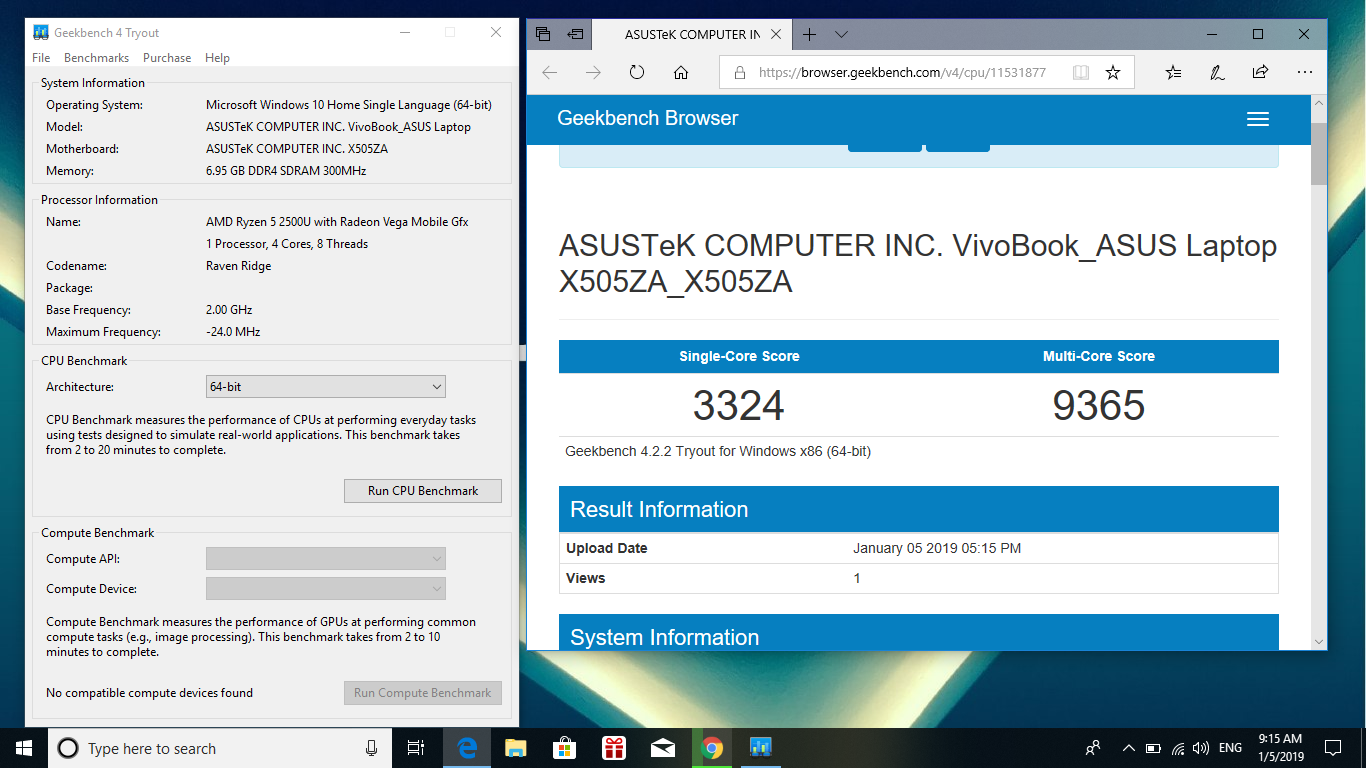The height and width of the screenshot is (768, 1366).
Task: Click the Single-Core Score 3324 value
Action: click(x=738, y=405)
